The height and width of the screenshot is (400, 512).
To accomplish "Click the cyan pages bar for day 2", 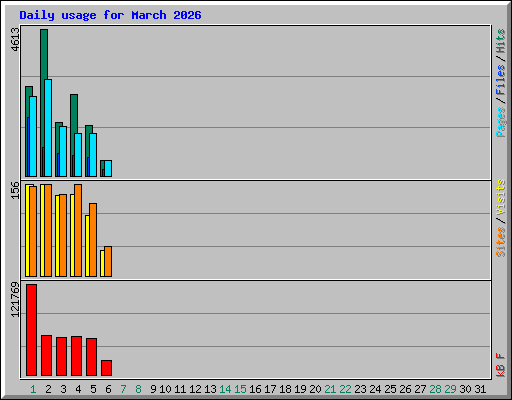I will (48, 128).
